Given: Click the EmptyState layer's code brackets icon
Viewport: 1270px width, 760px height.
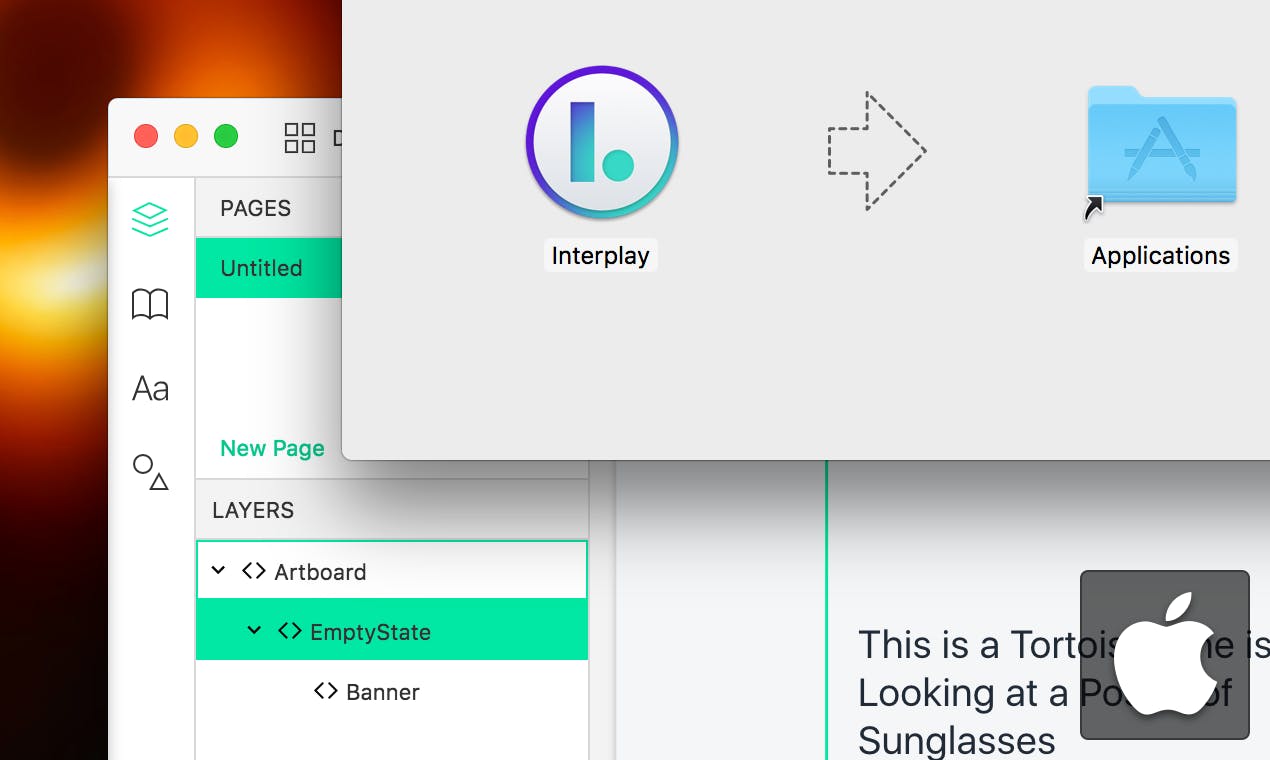Looking at the screenshot, I should (x=290, y=631).
